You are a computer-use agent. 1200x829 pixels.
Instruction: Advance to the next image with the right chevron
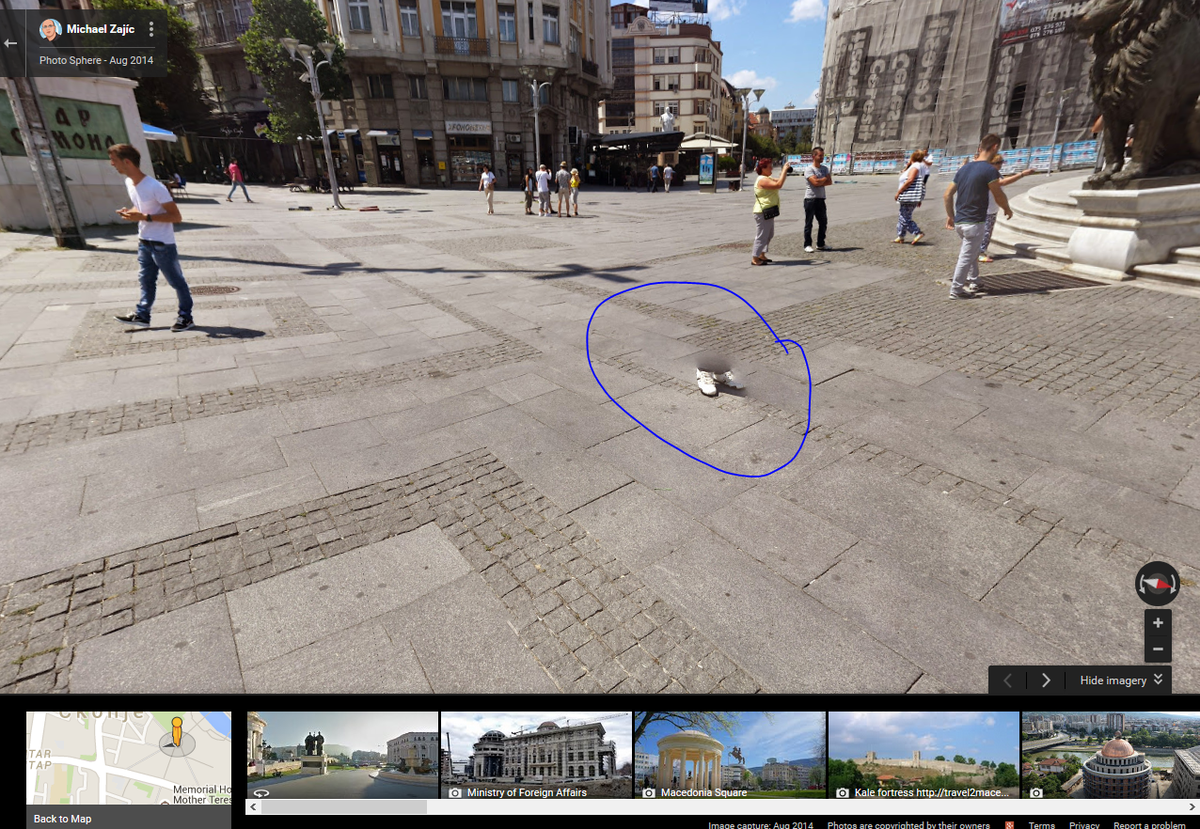pos(1045,680)
